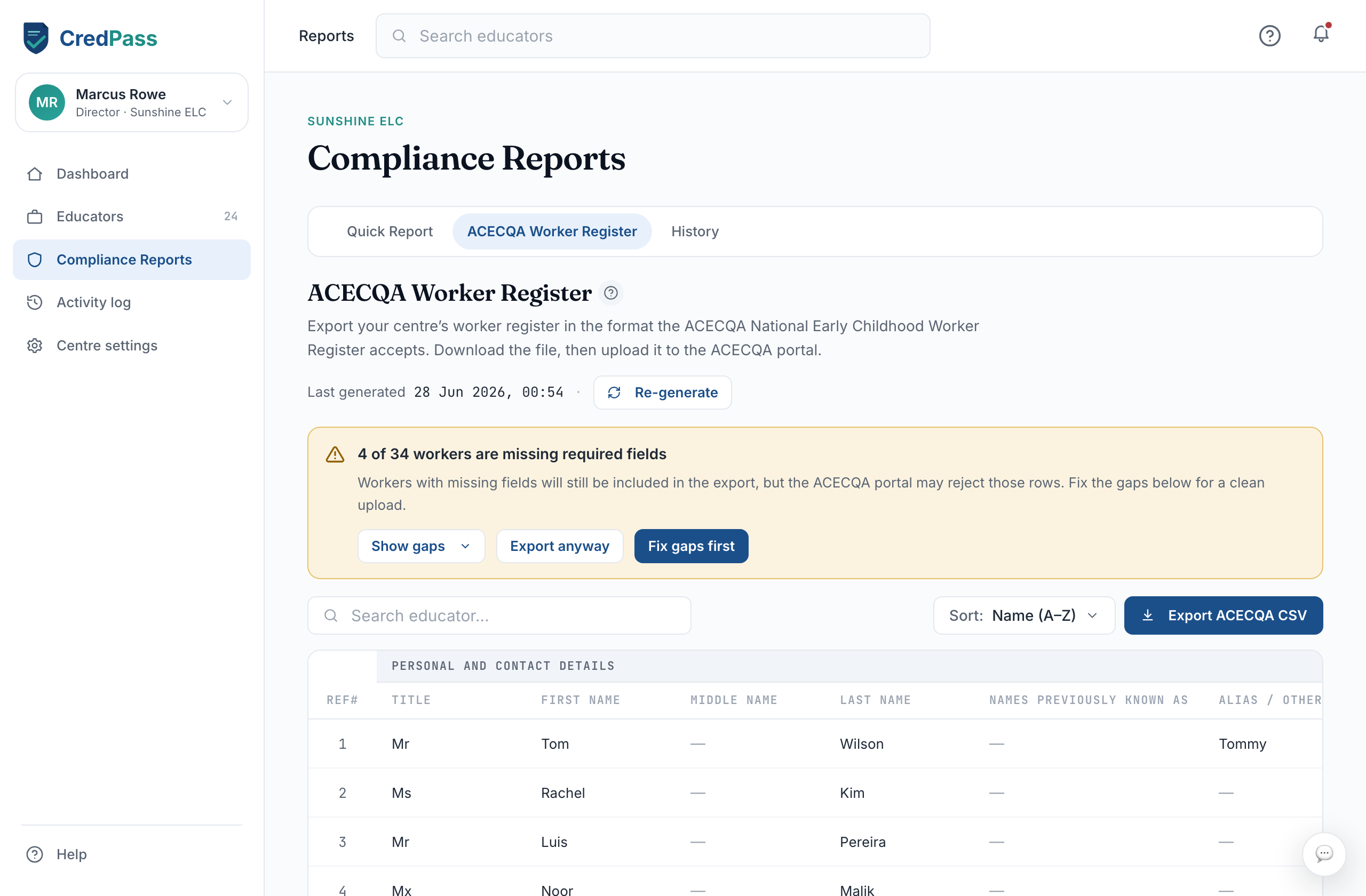Open the Sort Name (A–Z) dropdown

click(1024, 615)
